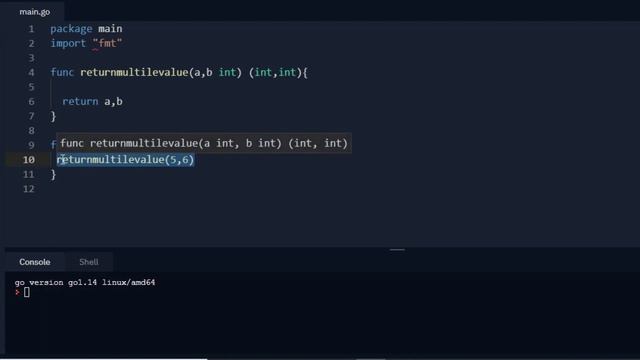
Task: Click the closing brace on line 11
Action: 53,175
